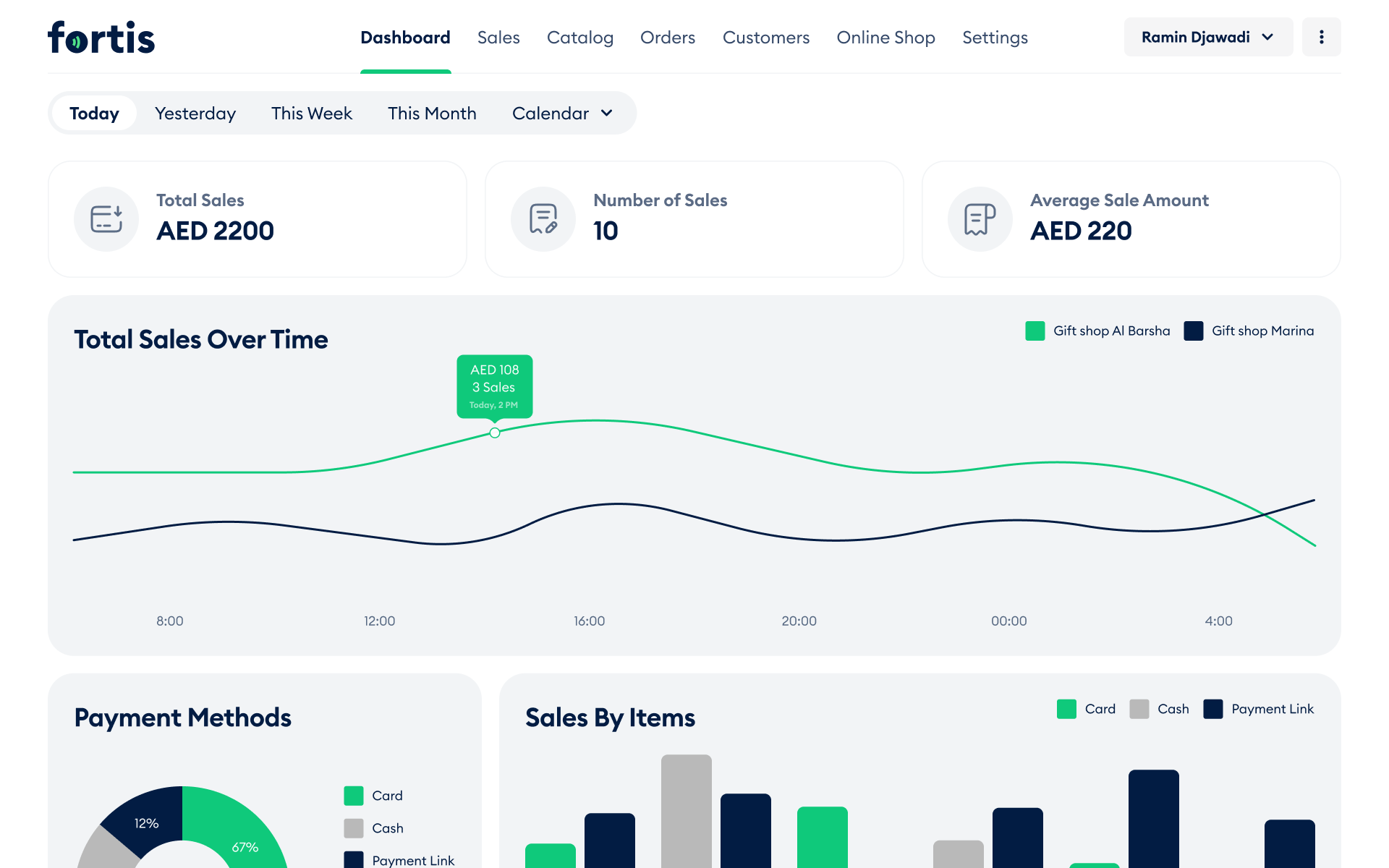This screenshot has height=868, width=1389.
Task: Filter by This Month
Action: (x=432, y=114)
